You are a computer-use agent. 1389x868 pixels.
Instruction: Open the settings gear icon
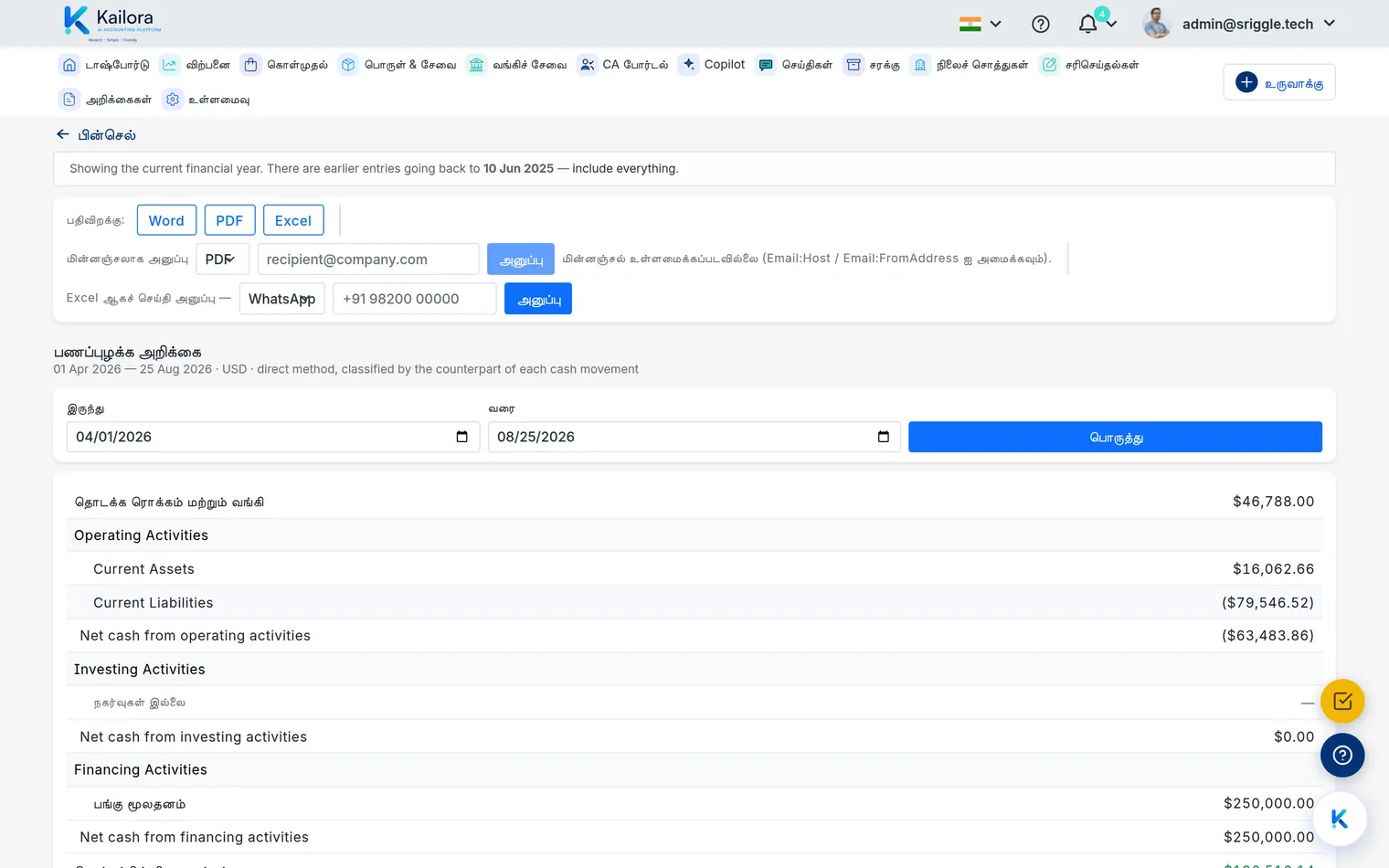[172, 100]
